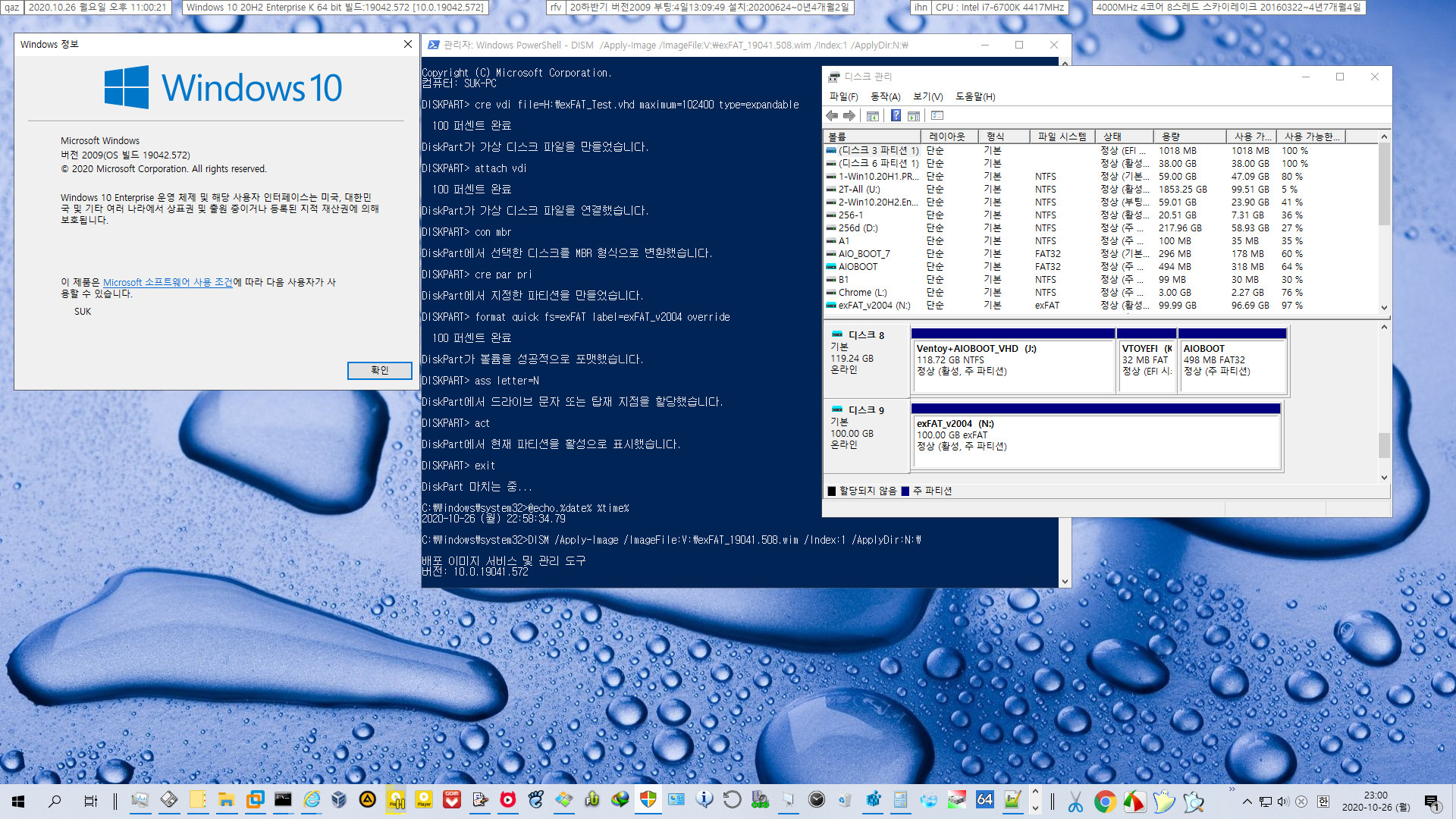Select Chrome (L:) volume row
The image size is (1456, 819).
click(x=1101, y=293)
